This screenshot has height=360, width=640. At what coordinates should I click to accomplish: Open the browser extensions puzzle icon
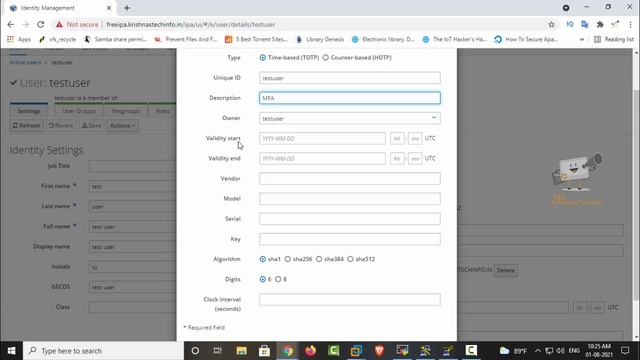pyautogui.click(x=600, y=24)
